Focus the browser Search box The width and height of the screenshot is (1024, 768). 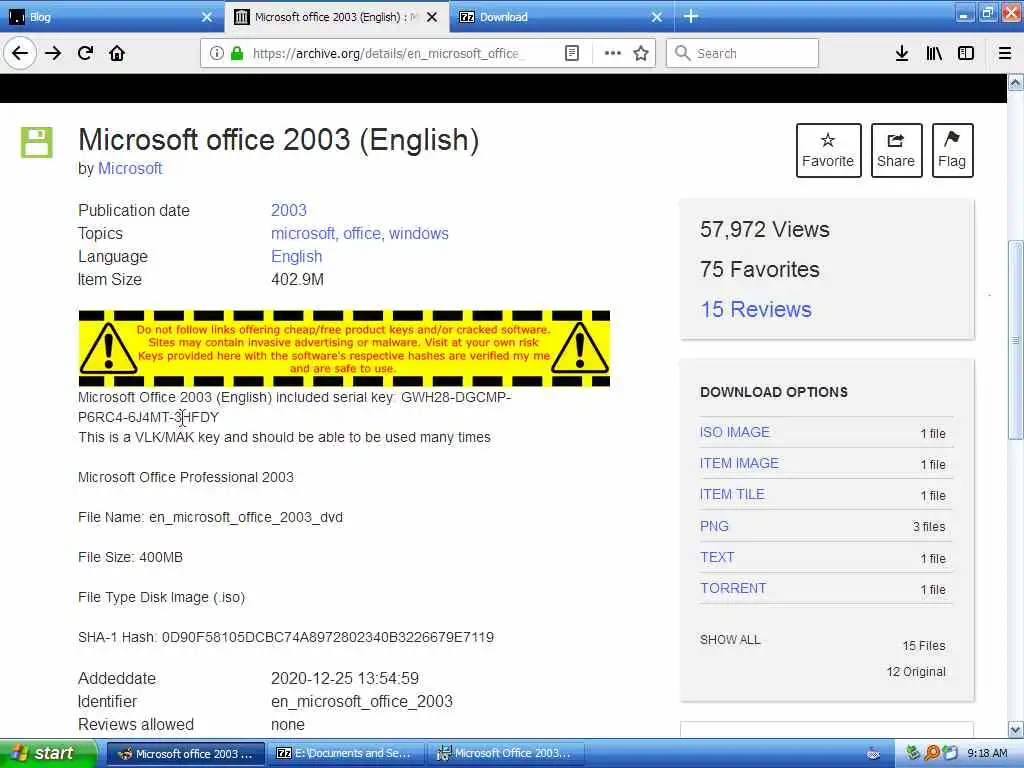pos(743,54)
